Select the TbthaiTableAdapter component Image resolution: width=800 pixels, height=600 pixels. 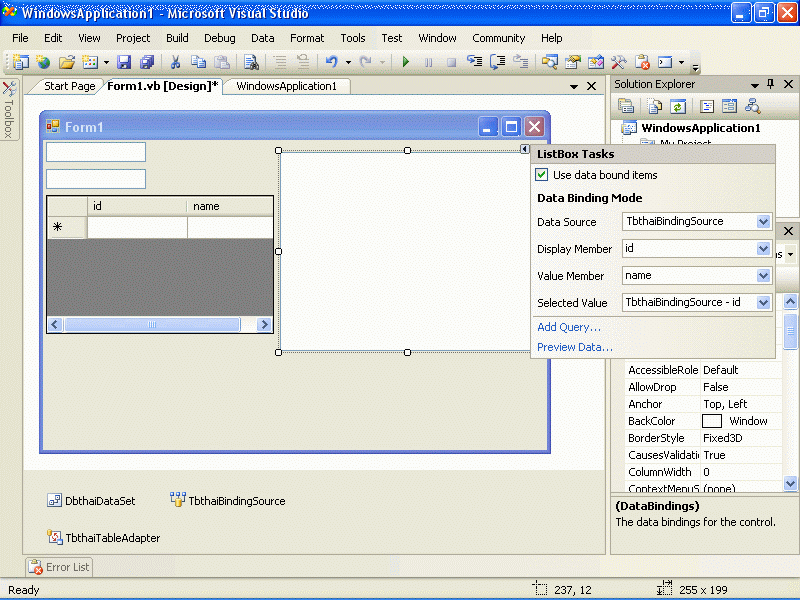click(104, 538)
